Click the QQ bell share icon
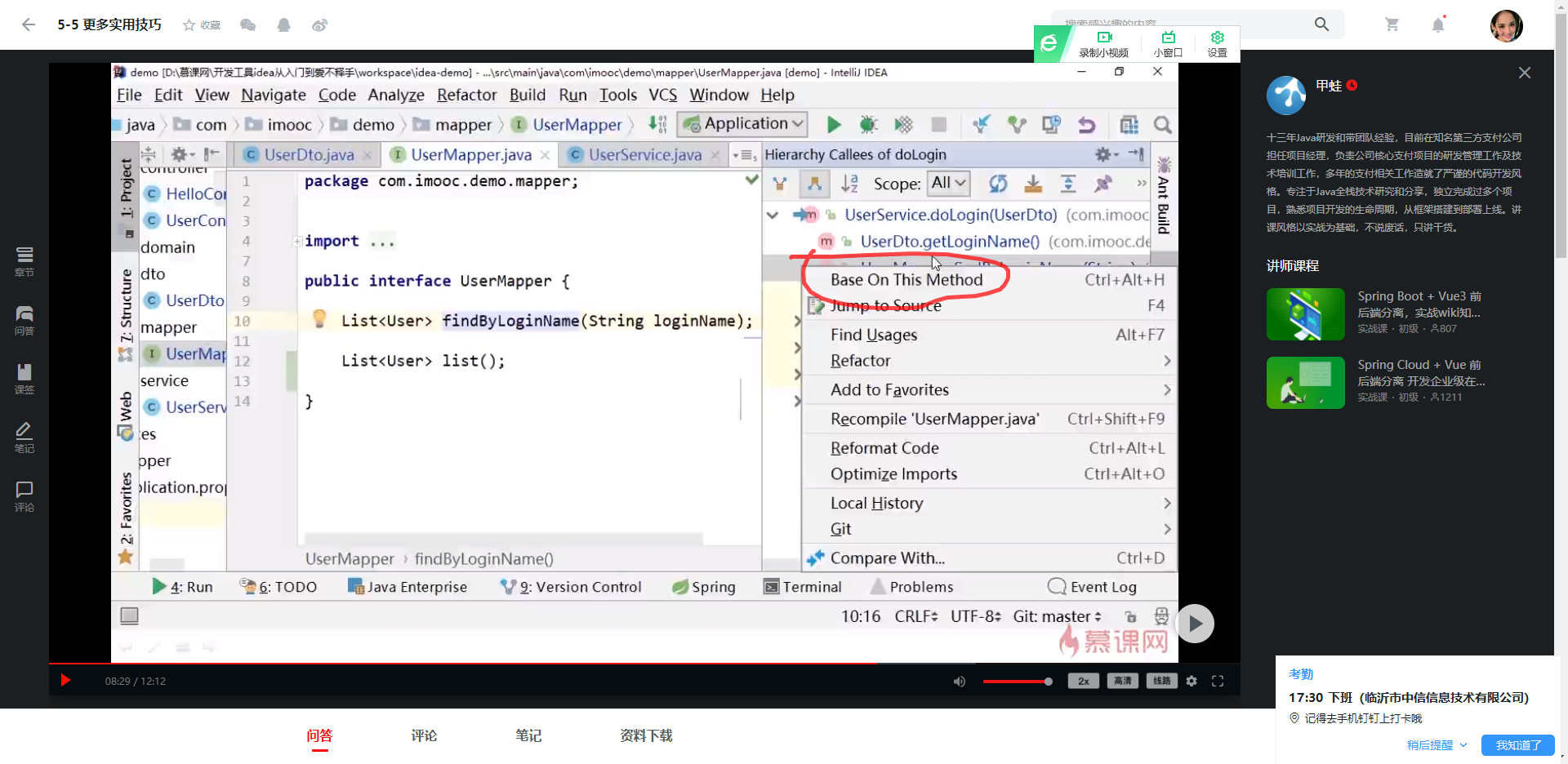This screenshot has width=1568, height=764. point(283,25)
